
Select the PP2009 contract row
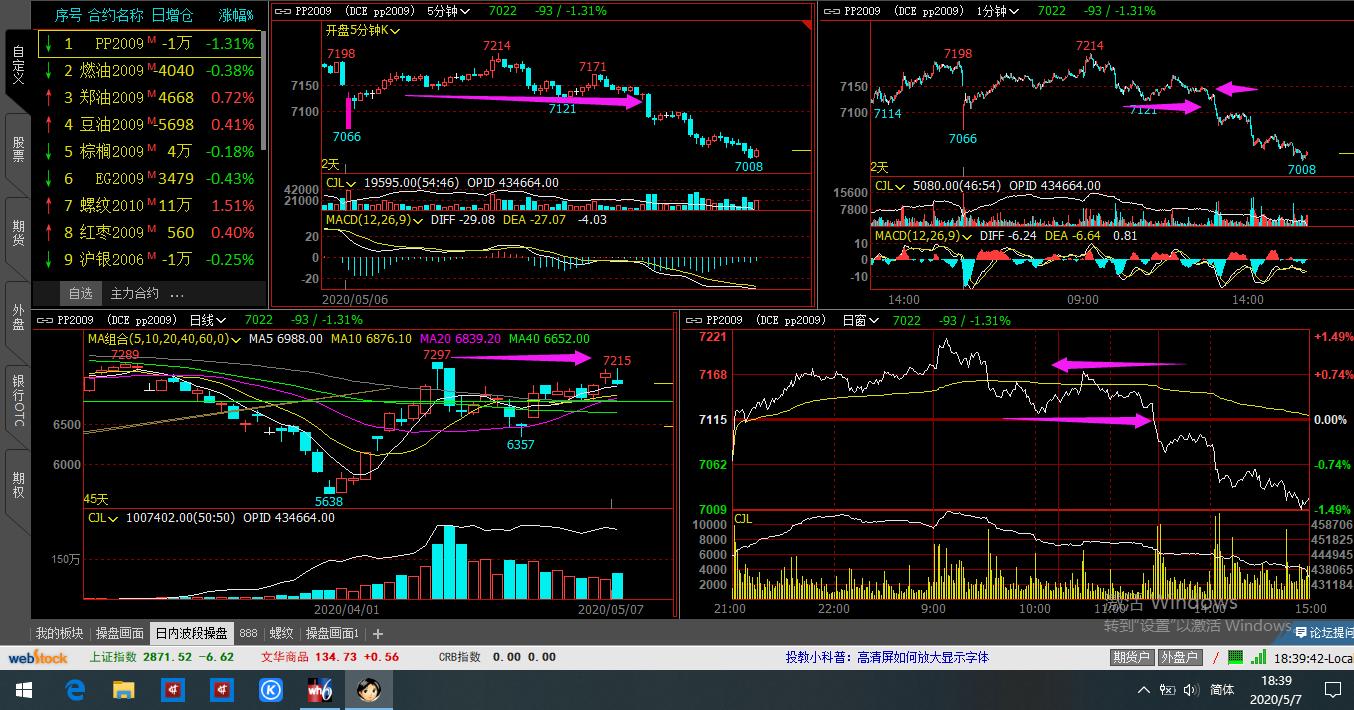pos(150,44)
